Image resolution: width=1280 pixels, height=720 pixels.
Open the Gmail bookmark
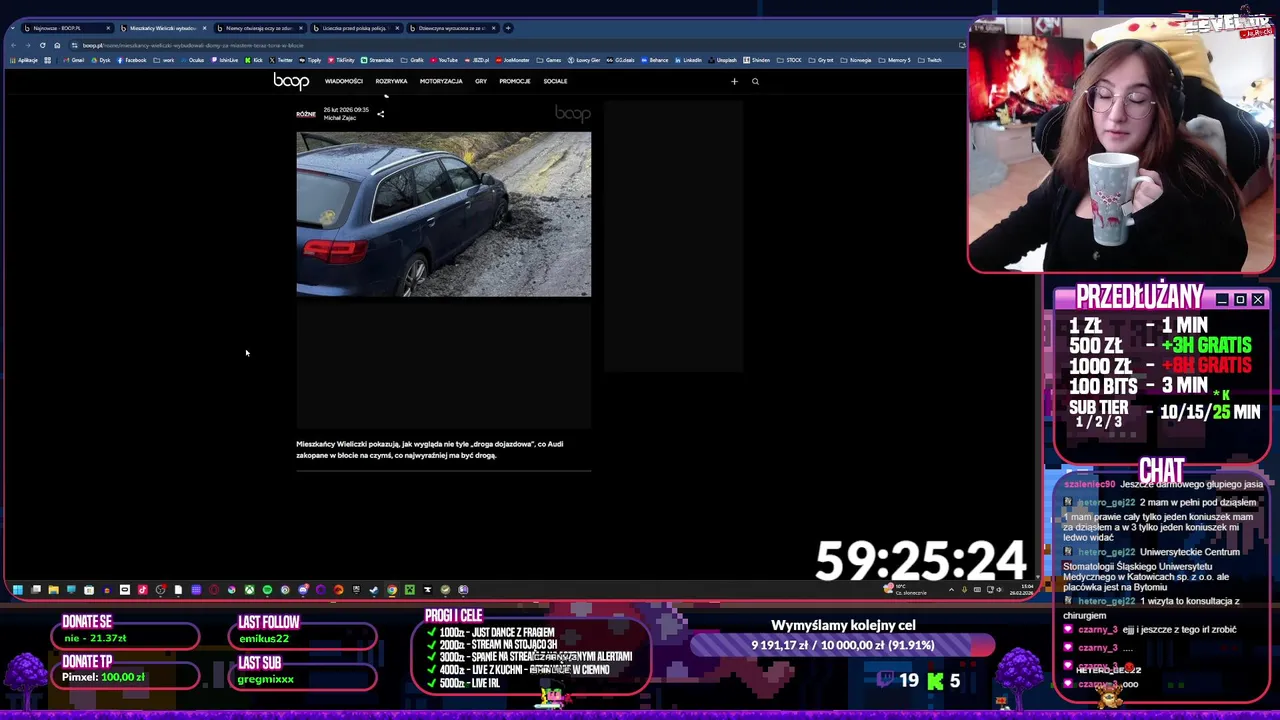73,60
